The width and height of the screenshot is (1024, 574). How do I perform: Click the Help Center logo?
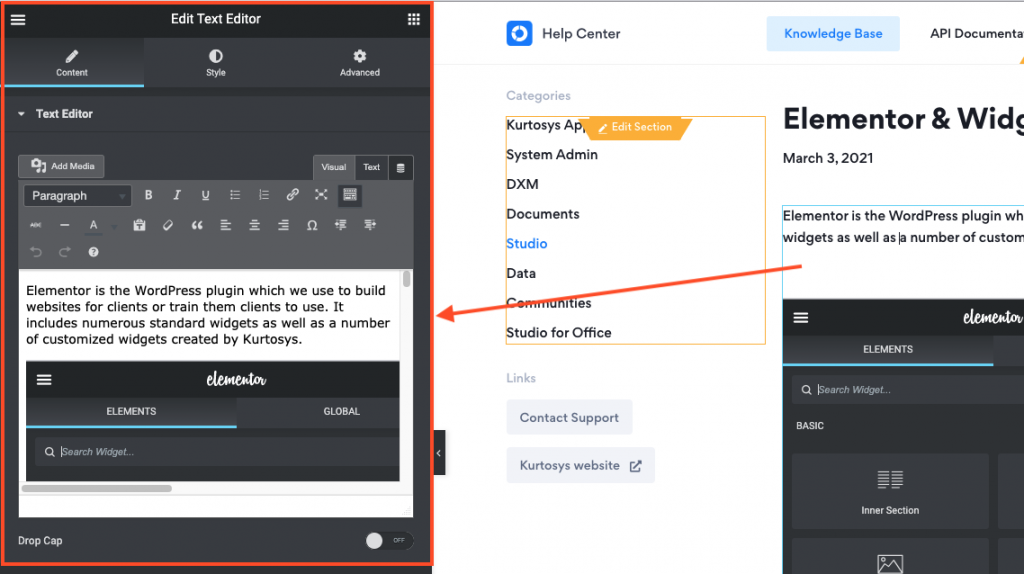(x=519, y=33)
